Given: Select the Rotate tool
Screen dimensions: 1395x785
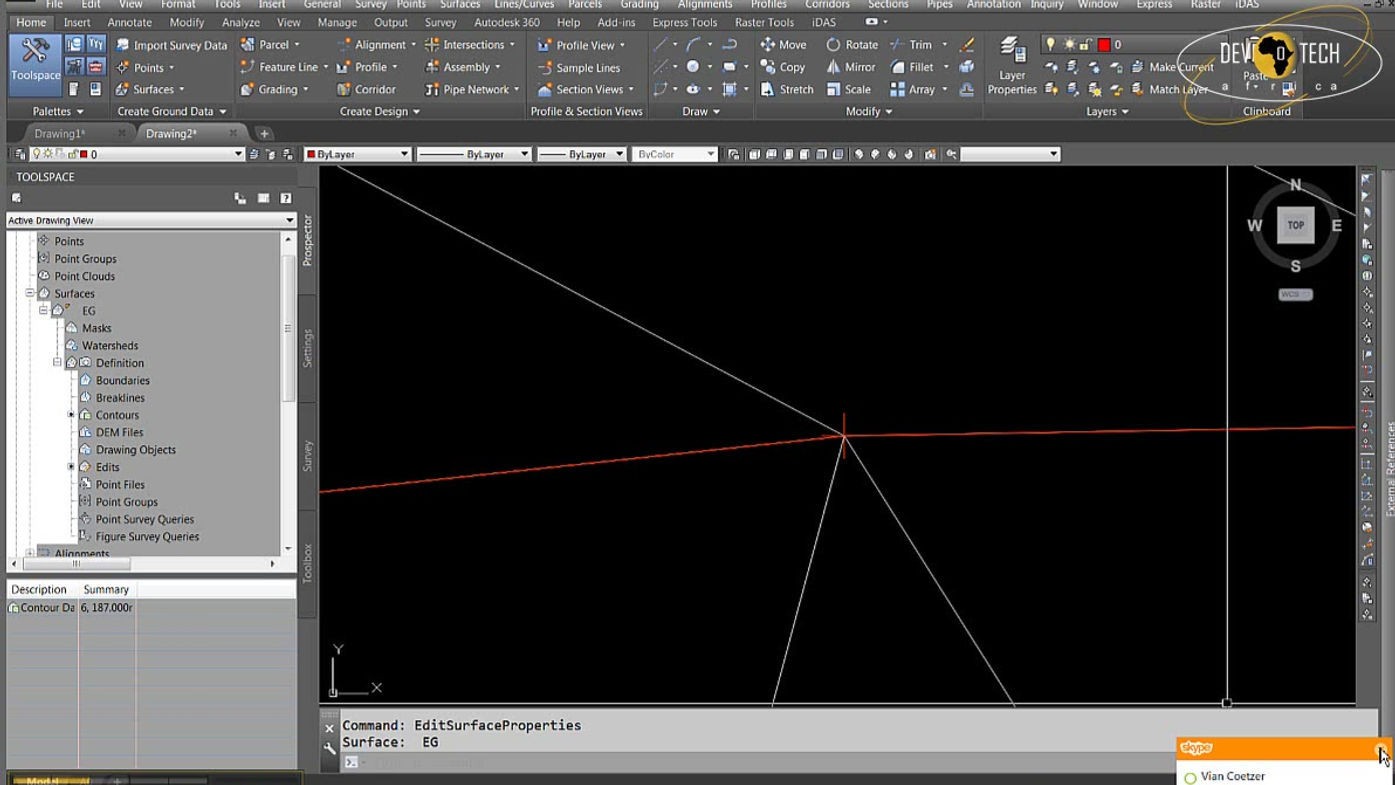Looking at the screenshot, I should (x=852, y=45).
